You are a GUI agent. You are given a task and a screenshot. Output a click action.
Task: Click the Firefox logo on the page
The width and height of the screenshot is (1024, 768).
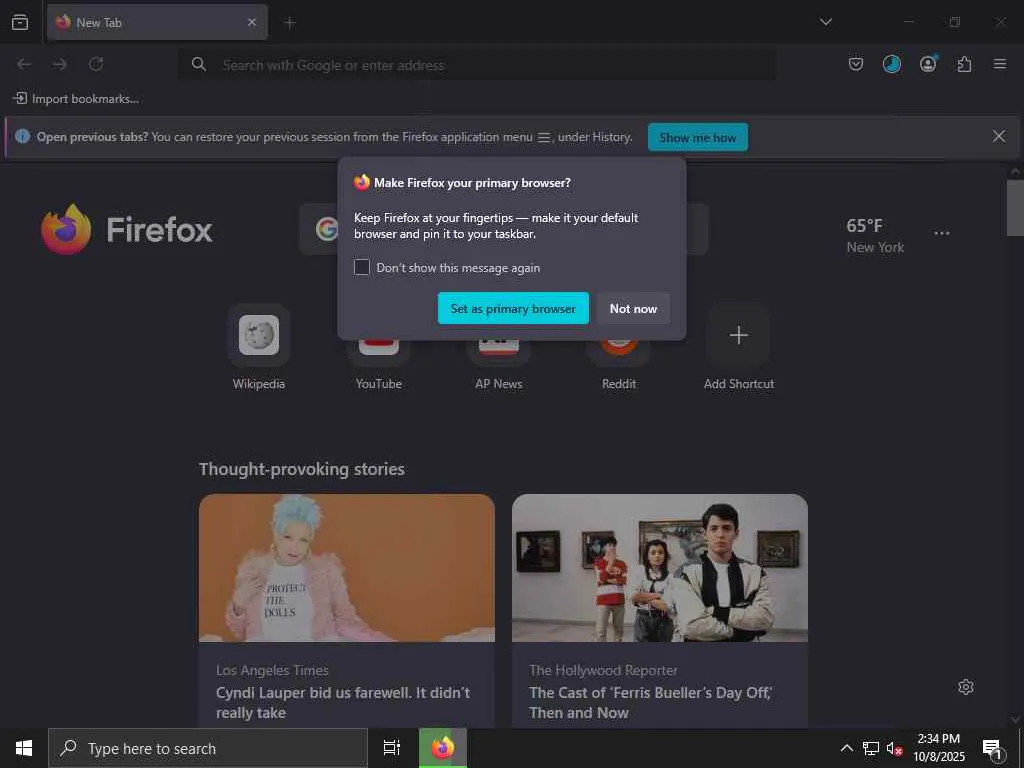(127, 229)
